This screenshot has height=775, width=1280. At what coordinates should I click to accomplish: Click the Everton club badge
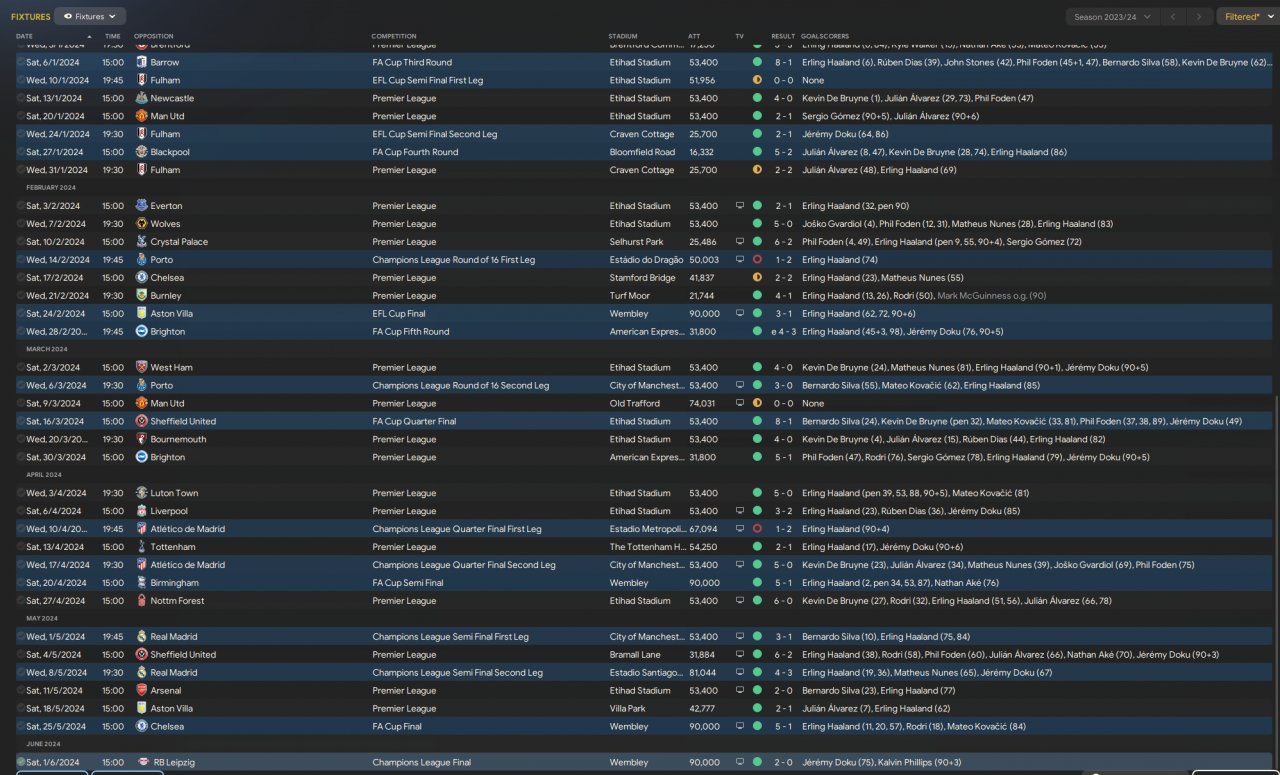coord(141,206)
